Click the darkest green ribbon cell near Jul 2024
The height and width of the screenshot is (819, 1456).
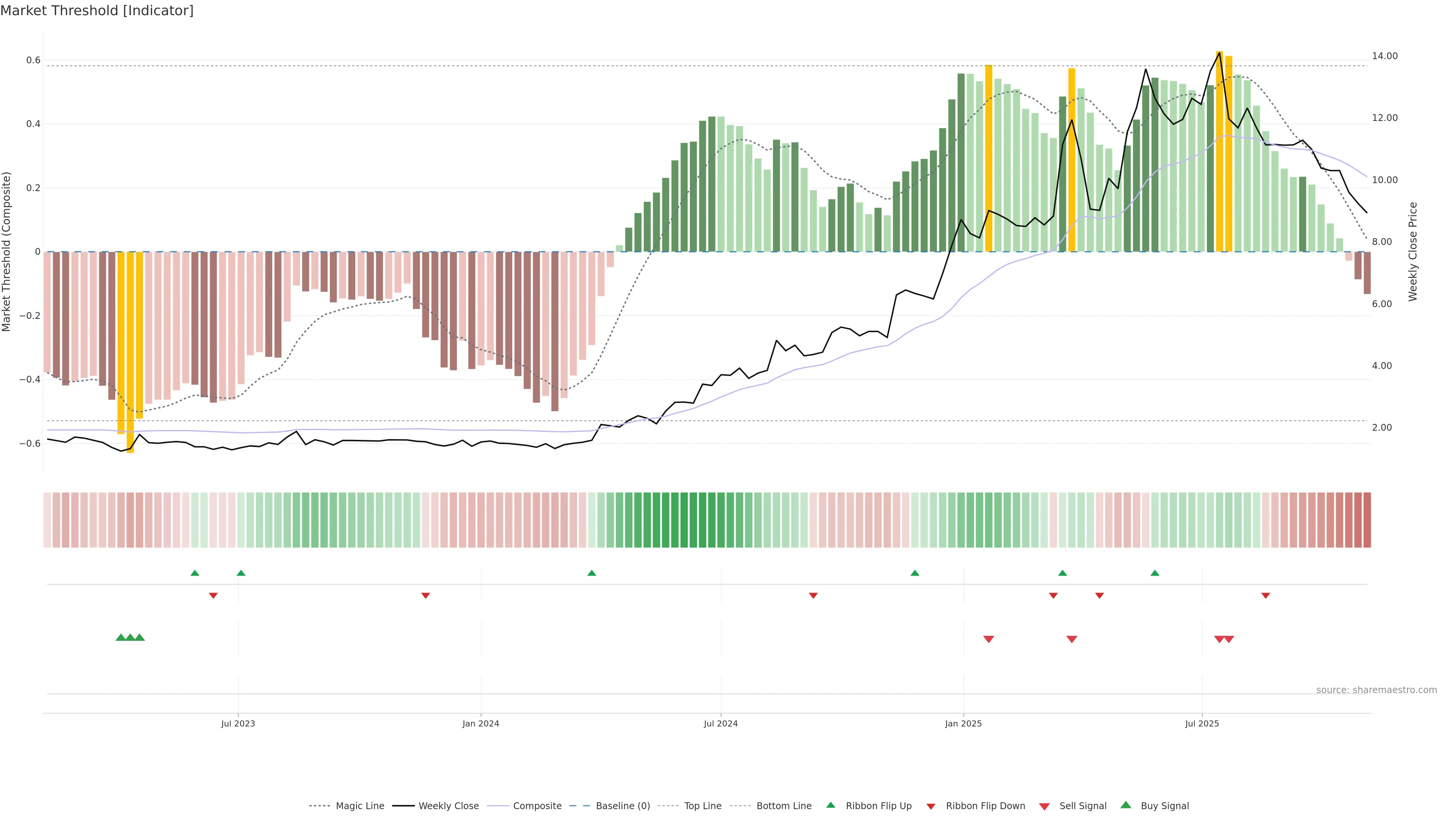click(684, 520)
